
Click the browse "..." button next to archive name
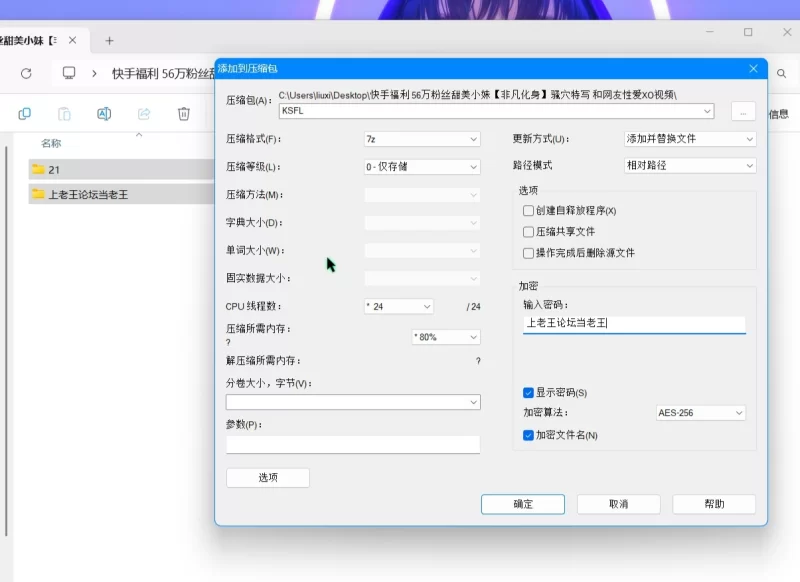(742, 111)
